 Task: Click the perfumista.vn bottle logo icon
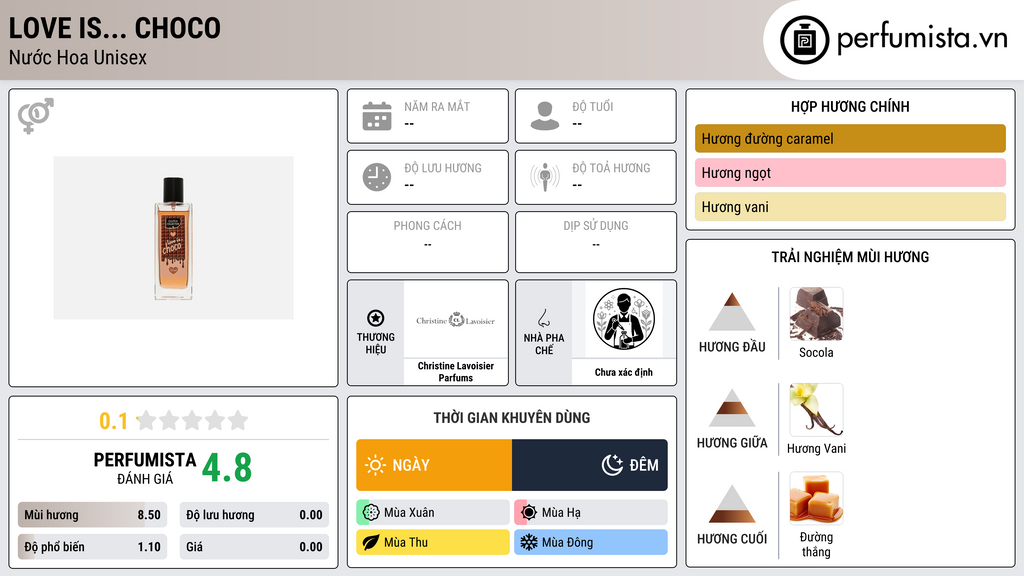pyautogui.click(x=804, y=40)
